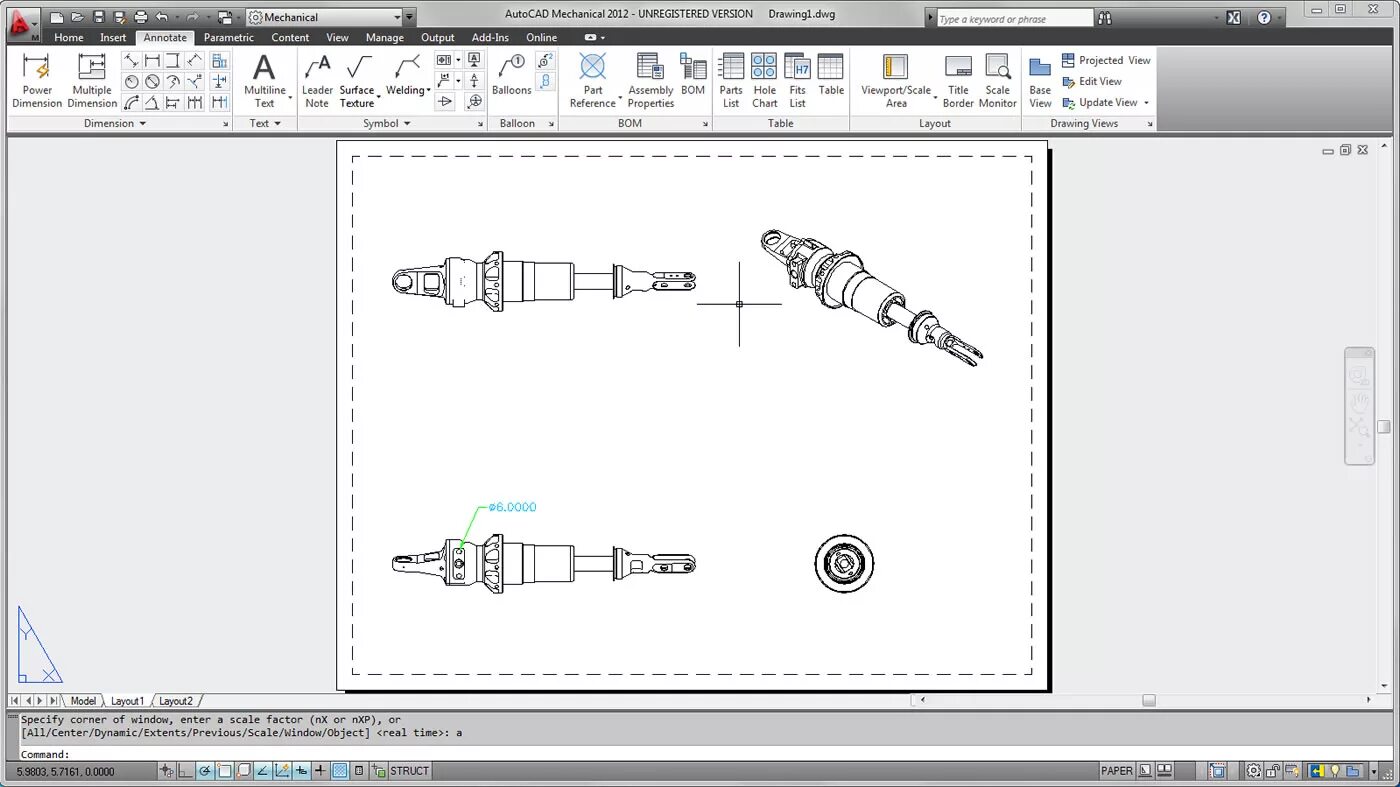1400x787 pixels.
Task: Switch to the Layout2 tab
Action: tap(176, 701)
